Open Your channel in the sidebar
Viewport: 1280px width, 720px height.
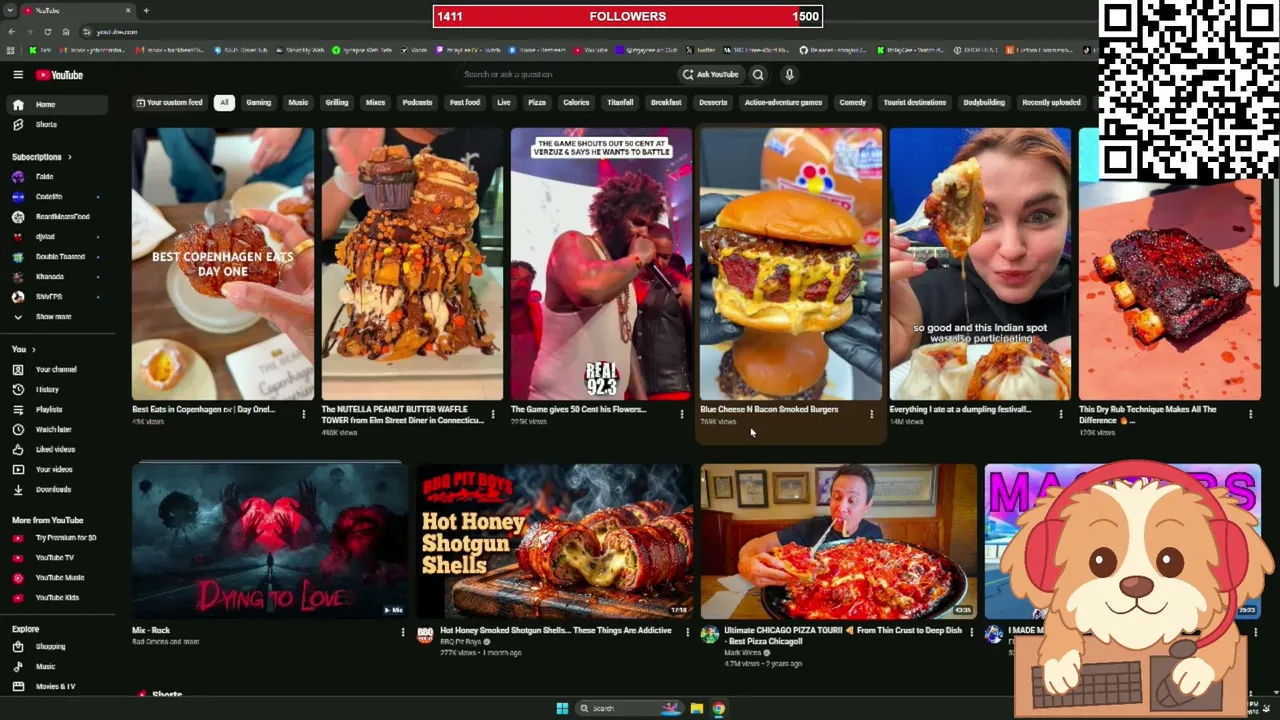point(55,369)
